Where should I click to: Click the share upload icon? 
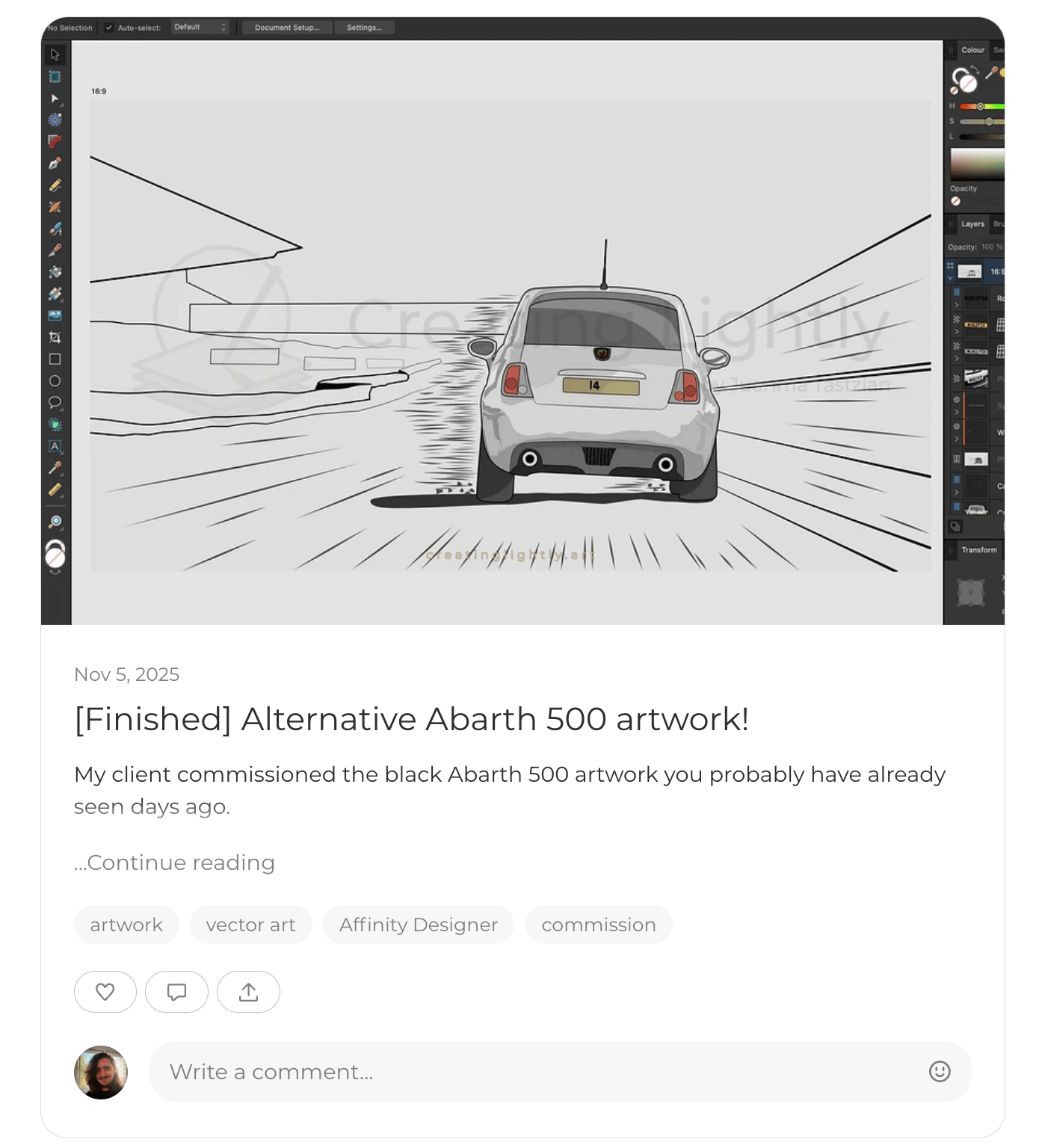tap(248, 992)
